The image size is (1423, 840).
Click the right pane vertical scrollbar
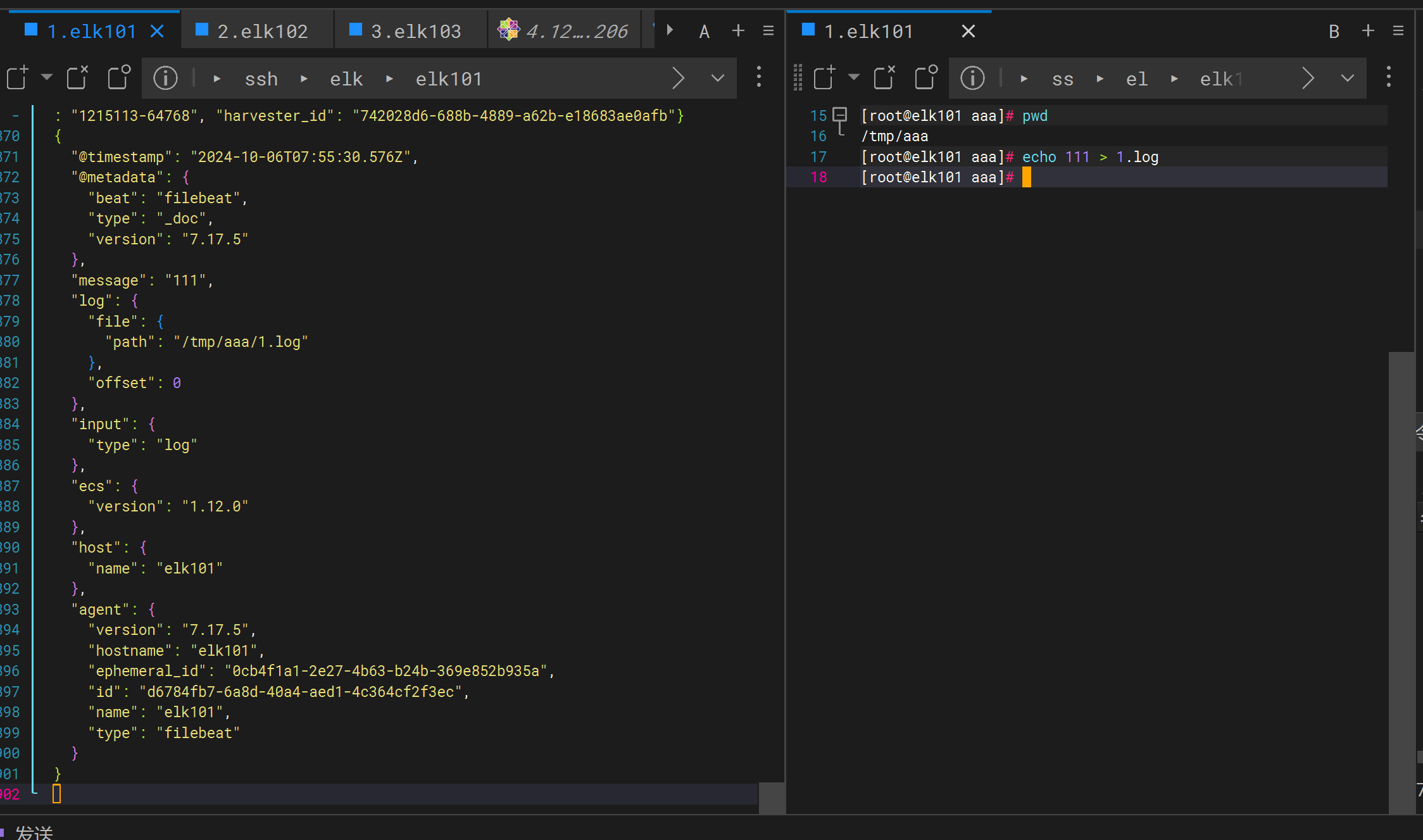tap(1401, 582)
